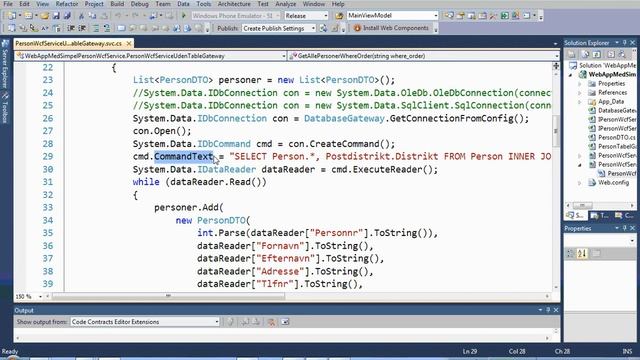Click the editor vertical scrollbar thumb

(x=556, y=131)
